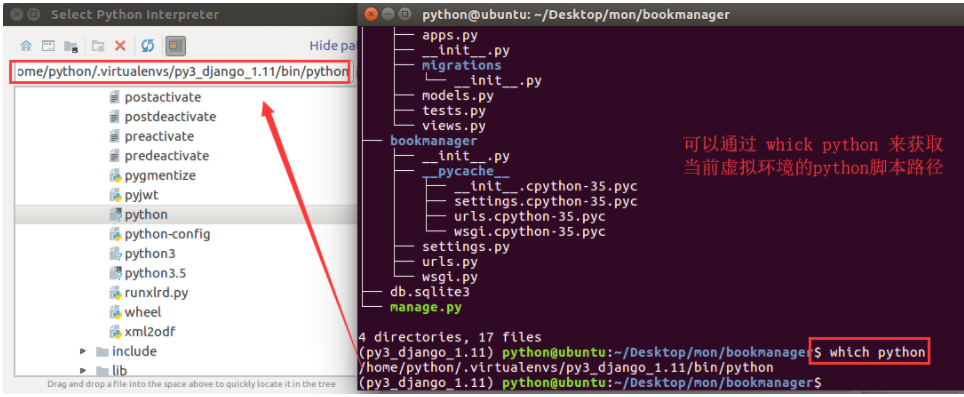The width and height of the screenshot is (964, 397).
Task: Click the folder icon of include
Action: click(102, 352)
